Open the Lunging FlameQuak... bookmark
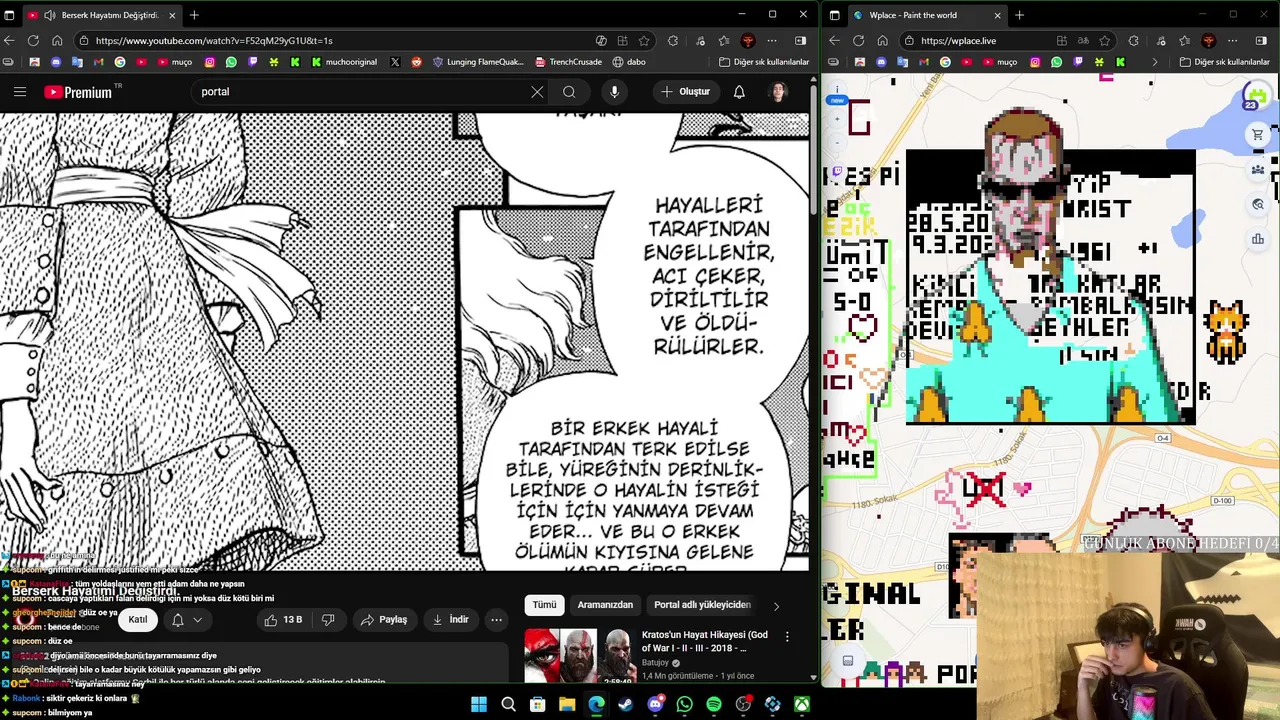This screenshot has height=720, width=1280. coord(477,62)
